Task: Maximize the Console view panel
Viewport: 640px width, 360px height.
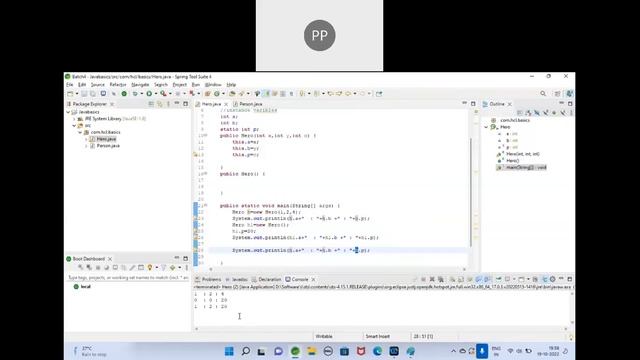Action: (x=570, y=279)
